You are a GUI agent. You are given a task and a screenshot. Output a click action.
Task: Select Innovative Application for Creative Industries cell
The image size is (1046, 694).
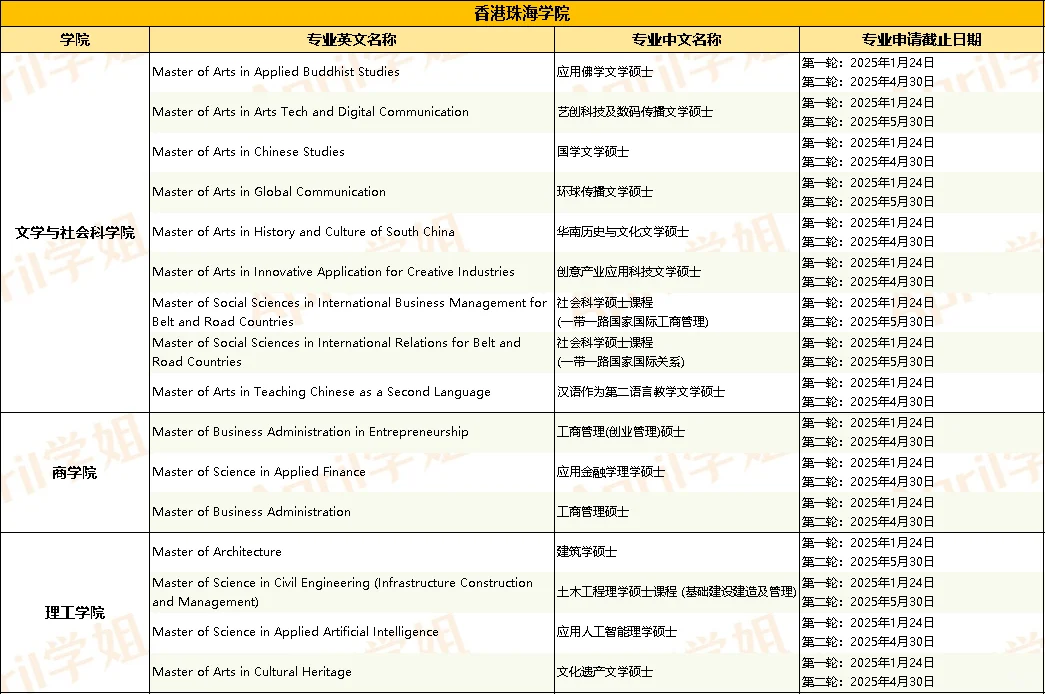tap(352, 272)
